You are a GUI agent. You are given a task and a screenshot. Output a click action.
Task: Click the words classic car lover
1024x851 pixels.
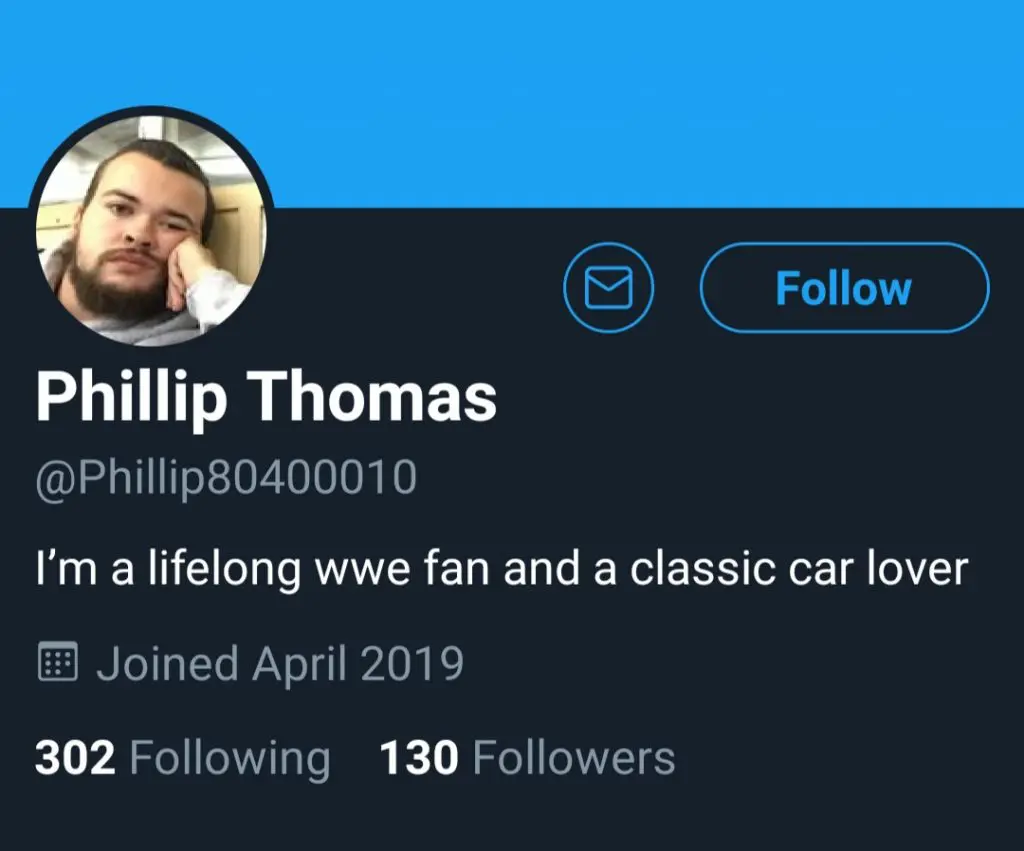pyautogui.click(x=799, y=569)
